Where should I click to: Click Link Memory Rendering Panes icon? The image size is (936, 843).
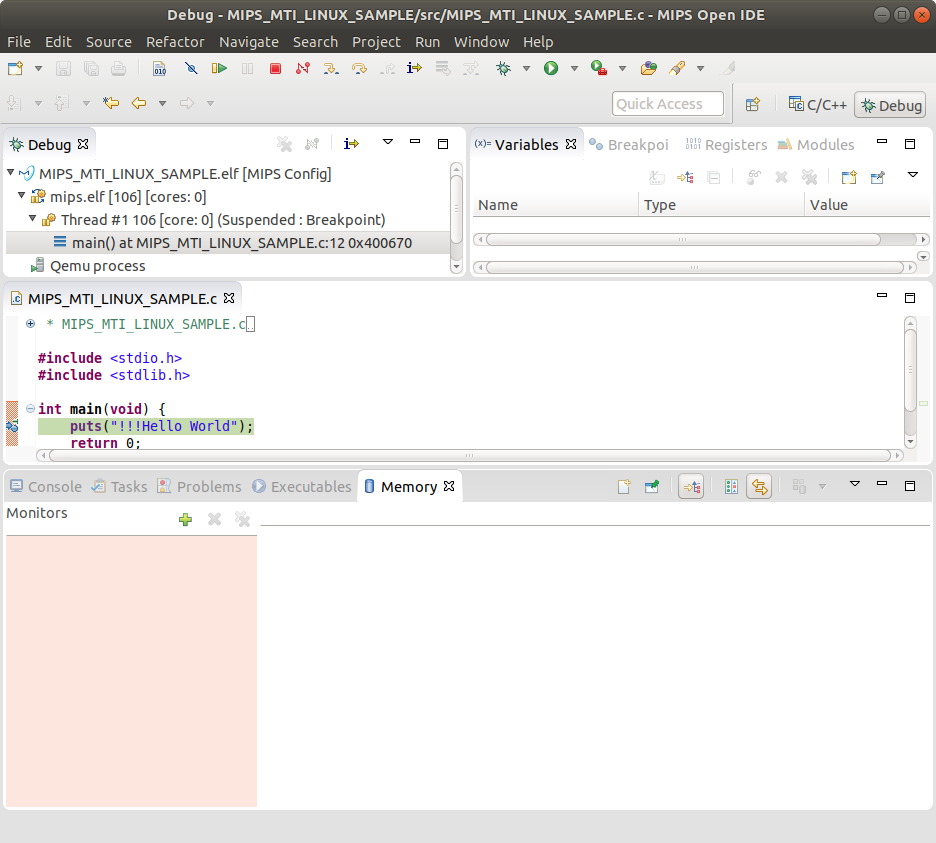point(759,487)
